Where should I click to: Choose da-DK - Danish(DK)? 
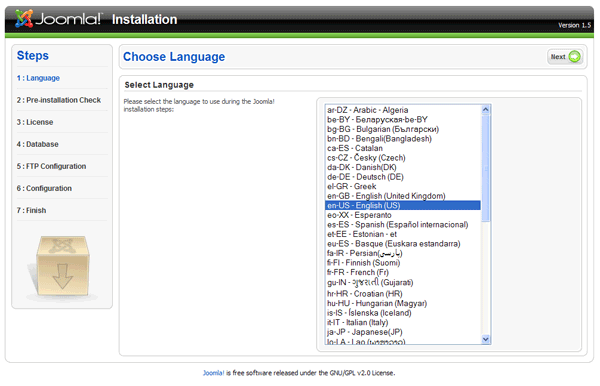click(x=403, y=168)
